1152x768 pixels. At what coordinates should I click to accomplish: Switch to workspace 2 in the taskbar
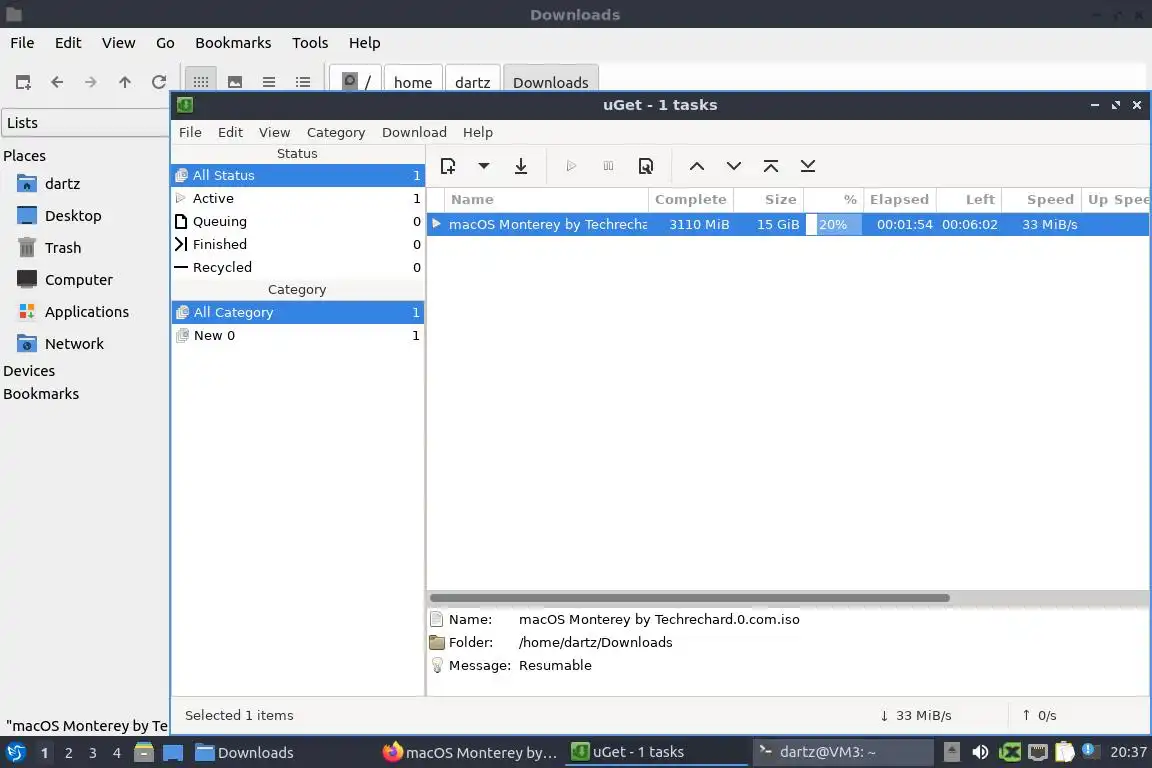pyautogui.click(x=68, y=753)
